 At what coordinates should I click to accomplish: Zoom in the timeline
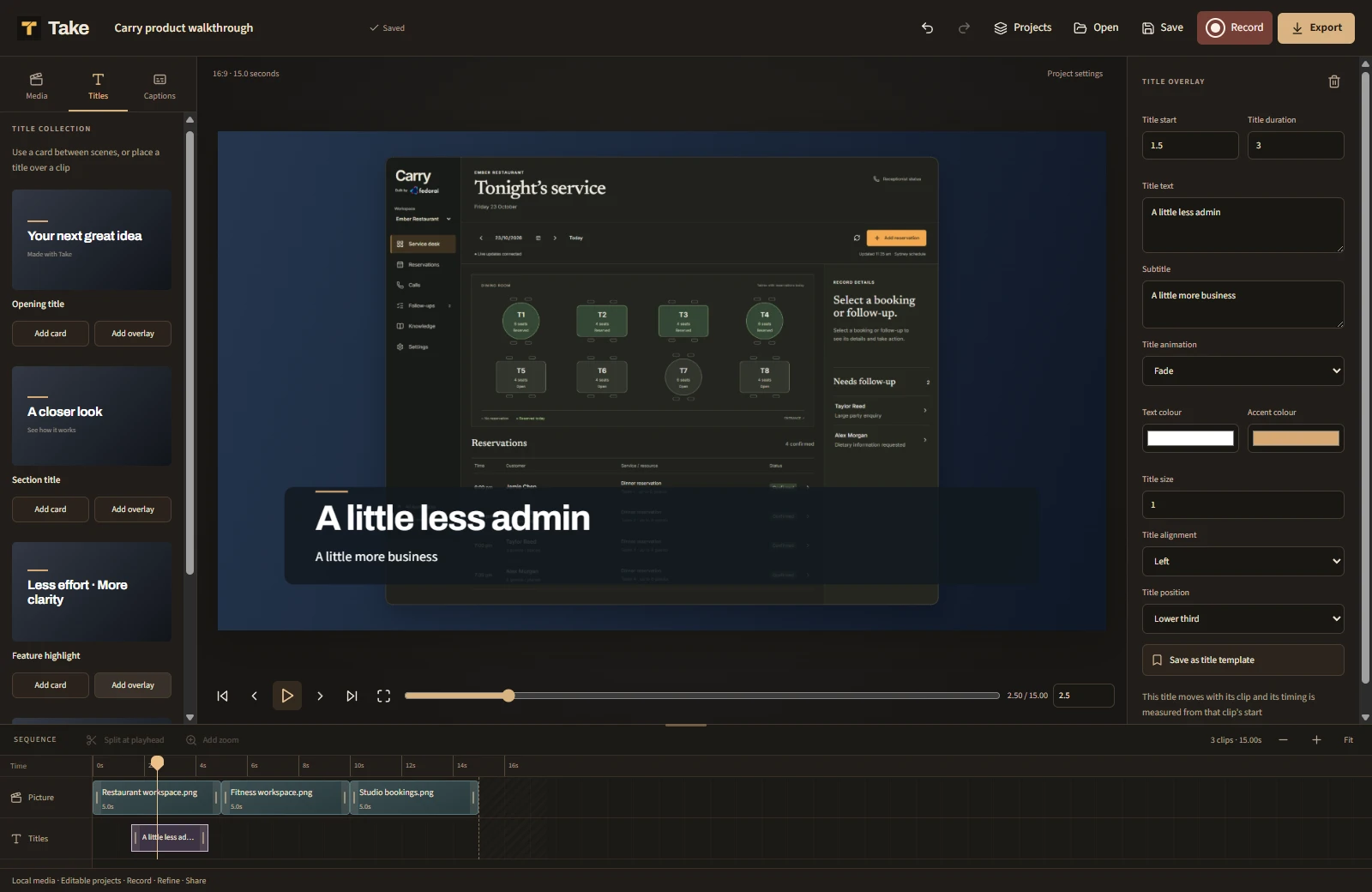[1316, 739]
